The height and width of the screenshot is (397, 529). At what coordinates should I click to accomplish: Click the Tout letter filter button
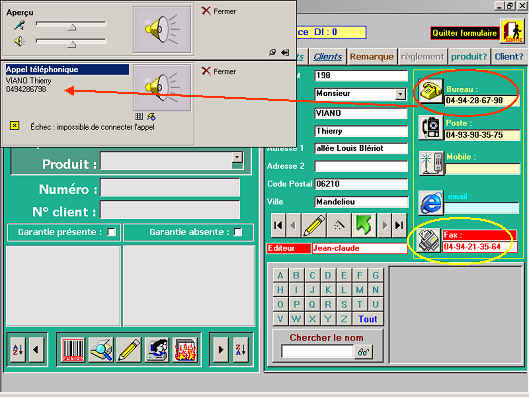point(368,319)
